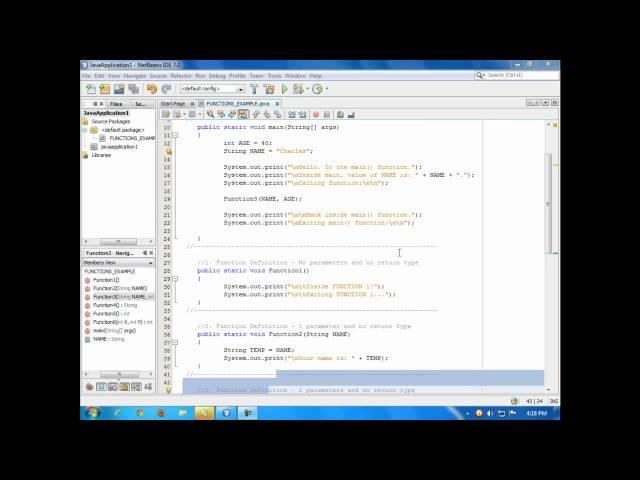Click the Projects panel horizontal scrollbar
The width and height of the screenshot is (640, 480).
[x=118, y=242]
